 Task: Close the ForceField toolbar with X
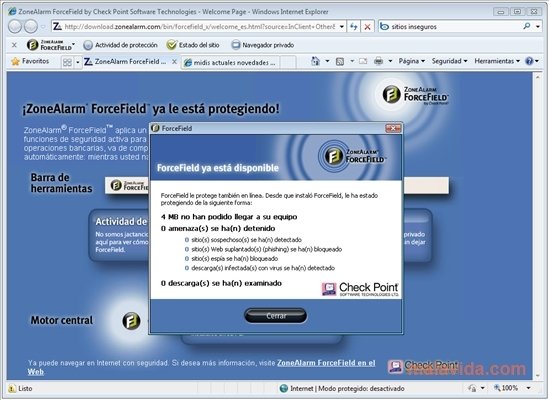point(14,45)
